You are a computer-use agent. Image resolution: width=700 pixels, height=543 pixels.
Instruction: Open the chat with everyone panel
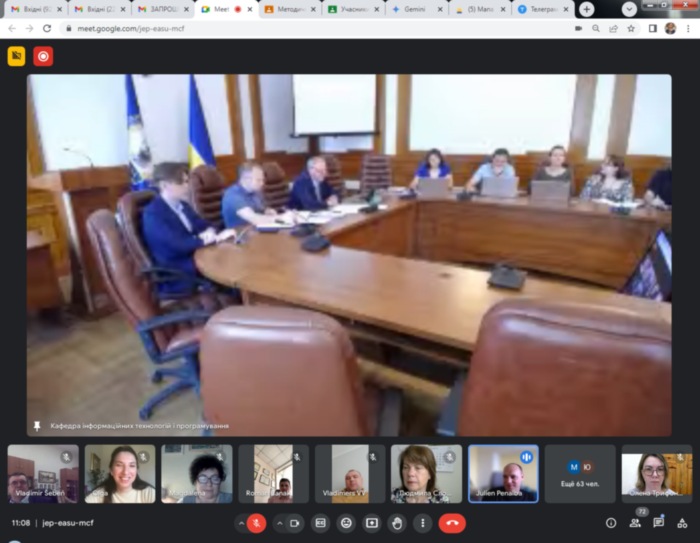pos(659,522)
